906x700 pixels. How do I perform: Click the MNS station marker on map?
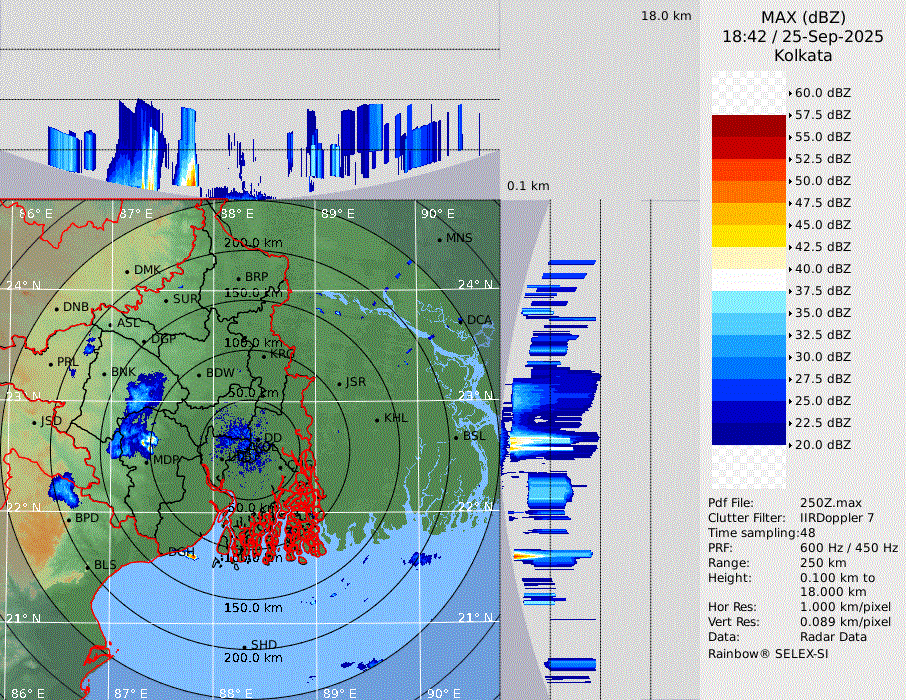pyautogui.click(x=440, y=239)
